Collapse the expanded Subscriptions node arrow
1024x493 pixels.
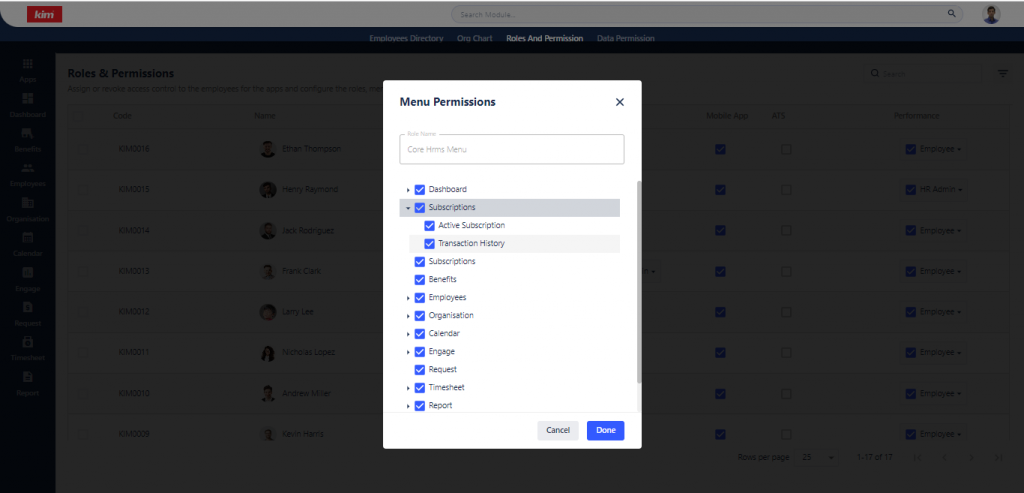pyautogui.click(x=408, y=208)
